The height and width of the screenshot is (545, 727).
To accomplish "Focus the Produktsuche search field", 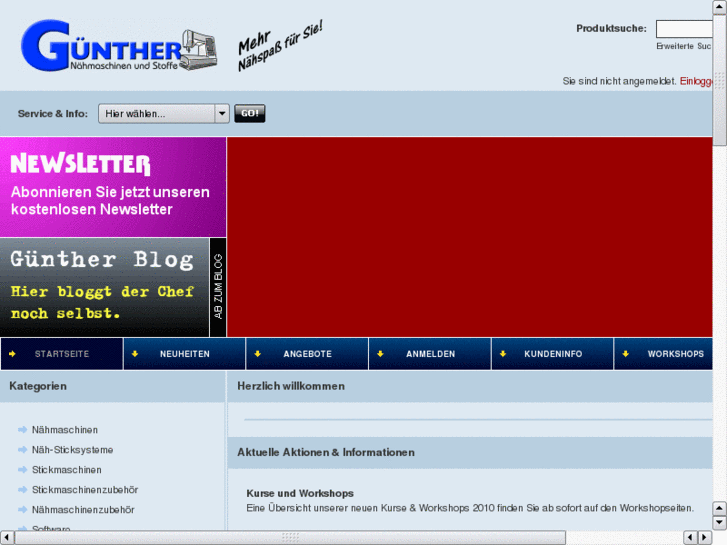I will [684, 29].
